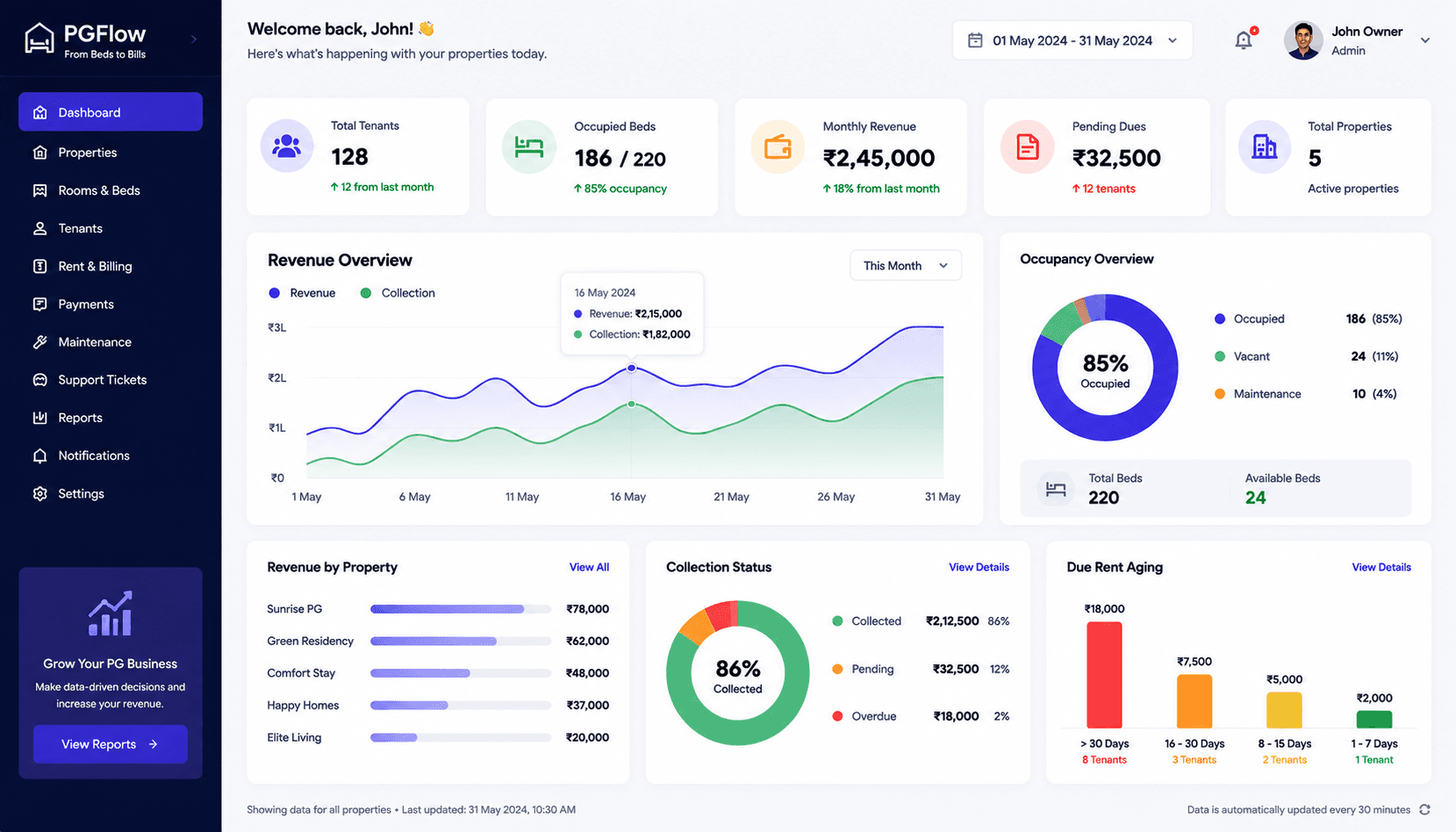Click the Notifications bell icon in sidebar

[x=40, y=455]
